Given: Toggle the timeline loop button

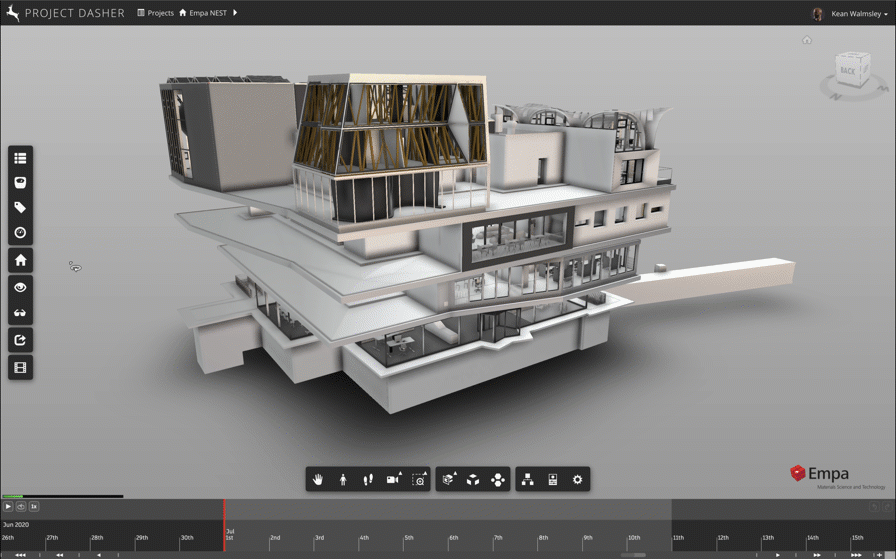Looking at the screenshot, I should (21, 507).
